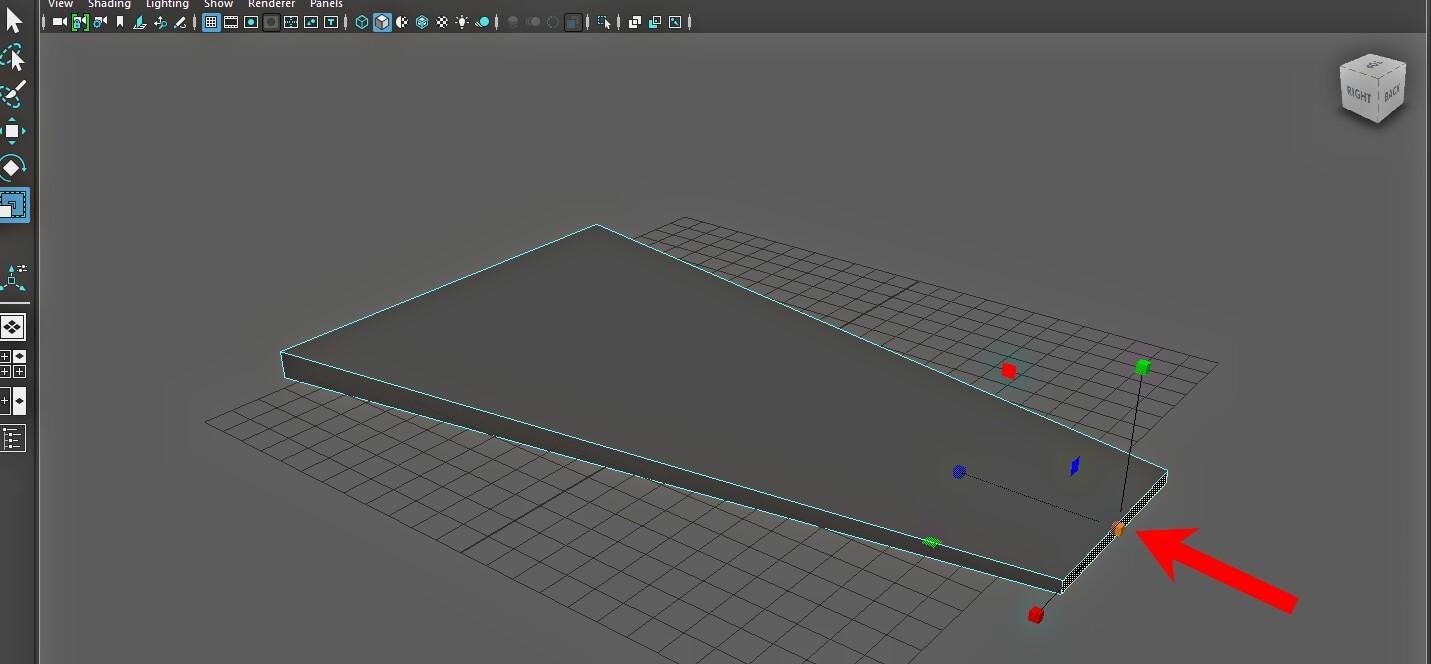1431x664 pixels.
Task: Open the Shading panel menu
Action: 109,4
